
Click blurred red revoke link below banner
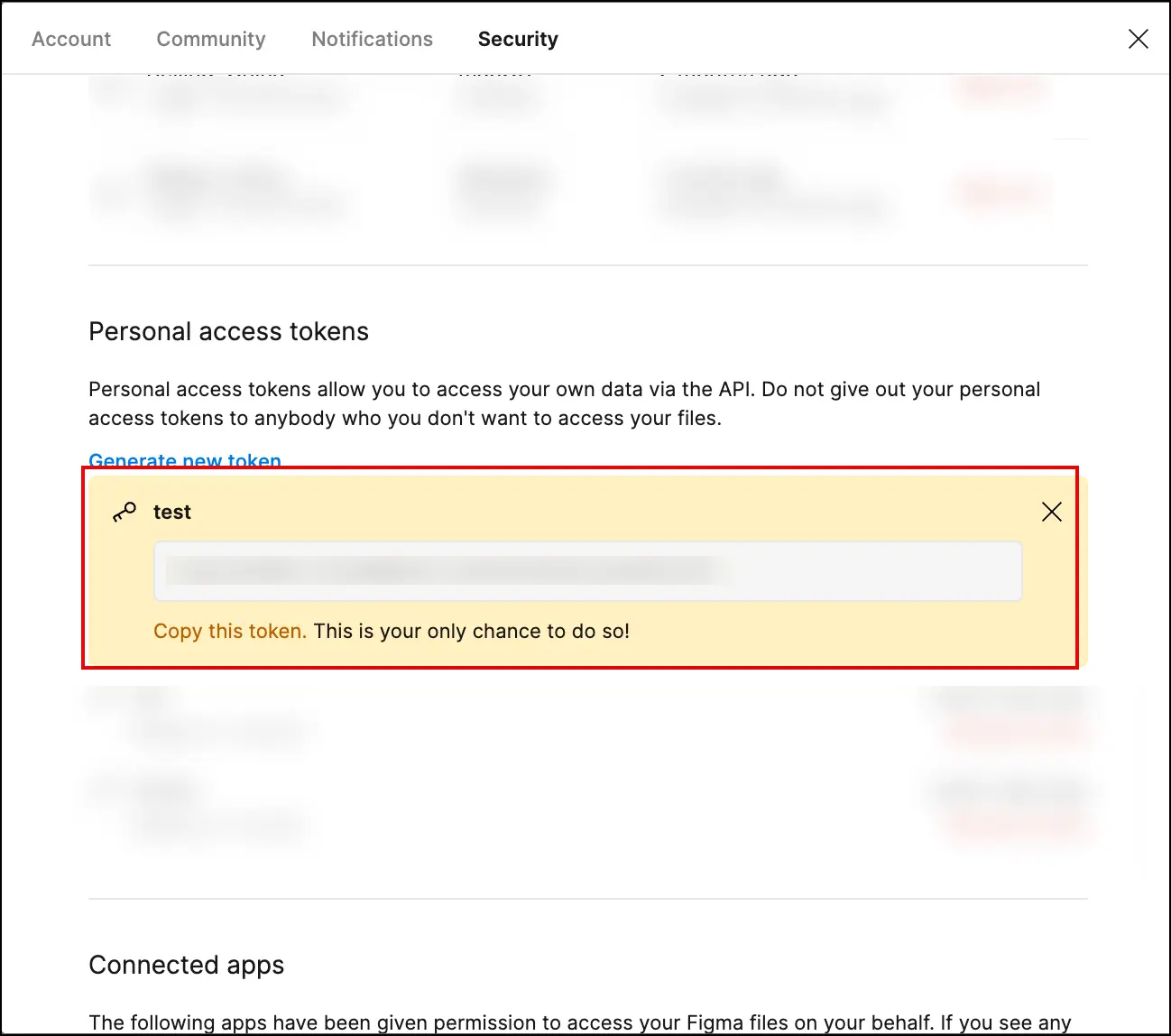pyautogui.click(x=1015, y=729)
